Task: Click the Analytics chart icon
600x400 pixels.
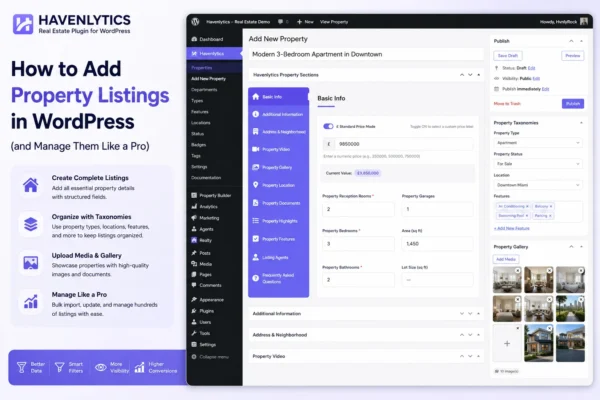Action: point(194,206)
